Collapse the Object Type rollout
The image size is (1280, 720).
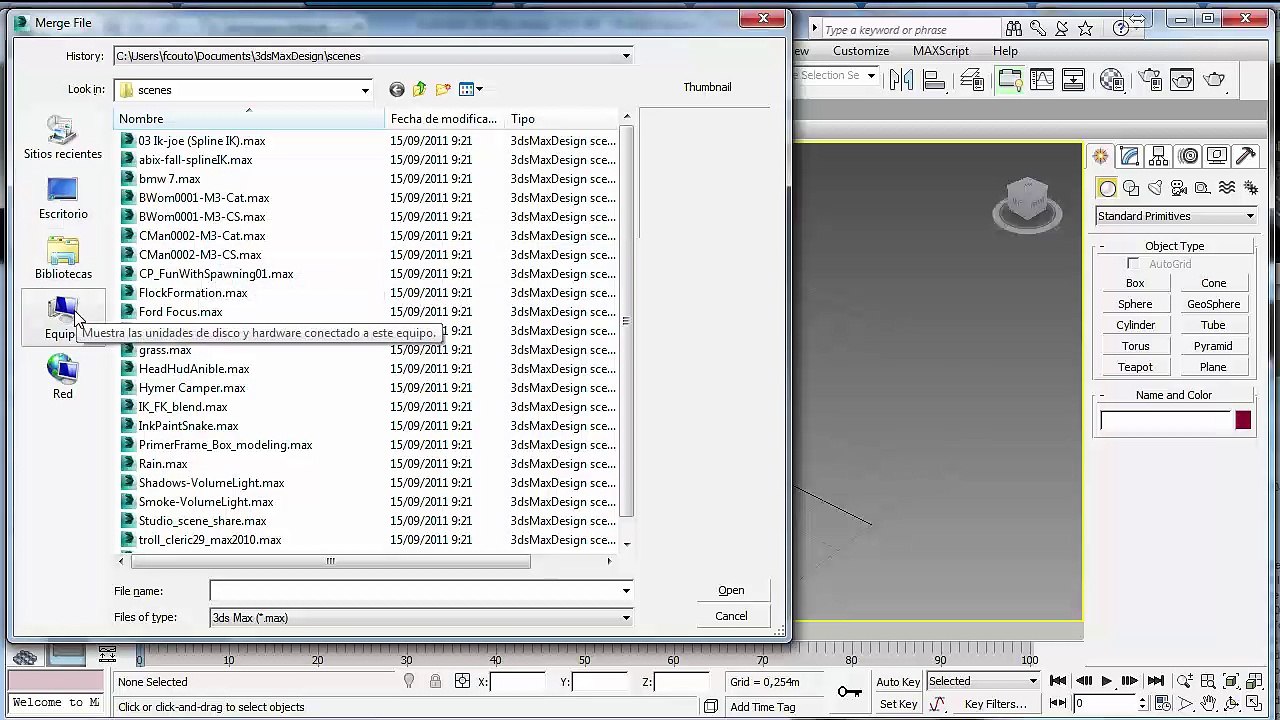[x=1102, y=247]
